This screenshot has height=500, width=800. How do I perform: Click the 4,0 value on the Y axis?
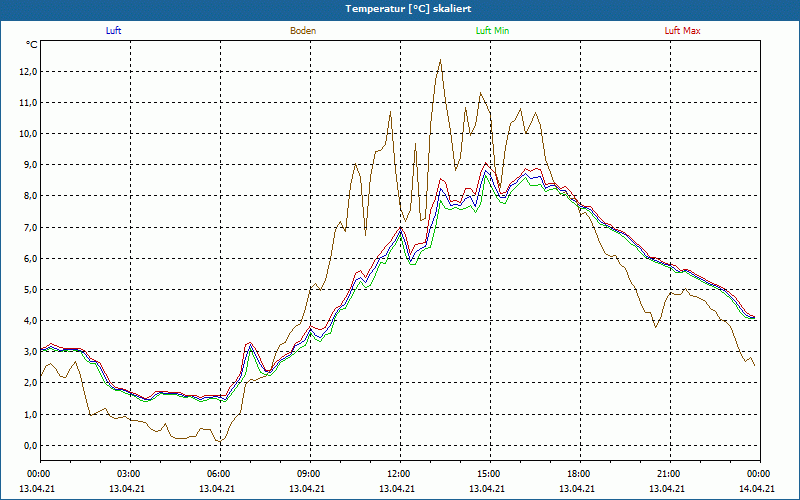[x=30, y=320]
